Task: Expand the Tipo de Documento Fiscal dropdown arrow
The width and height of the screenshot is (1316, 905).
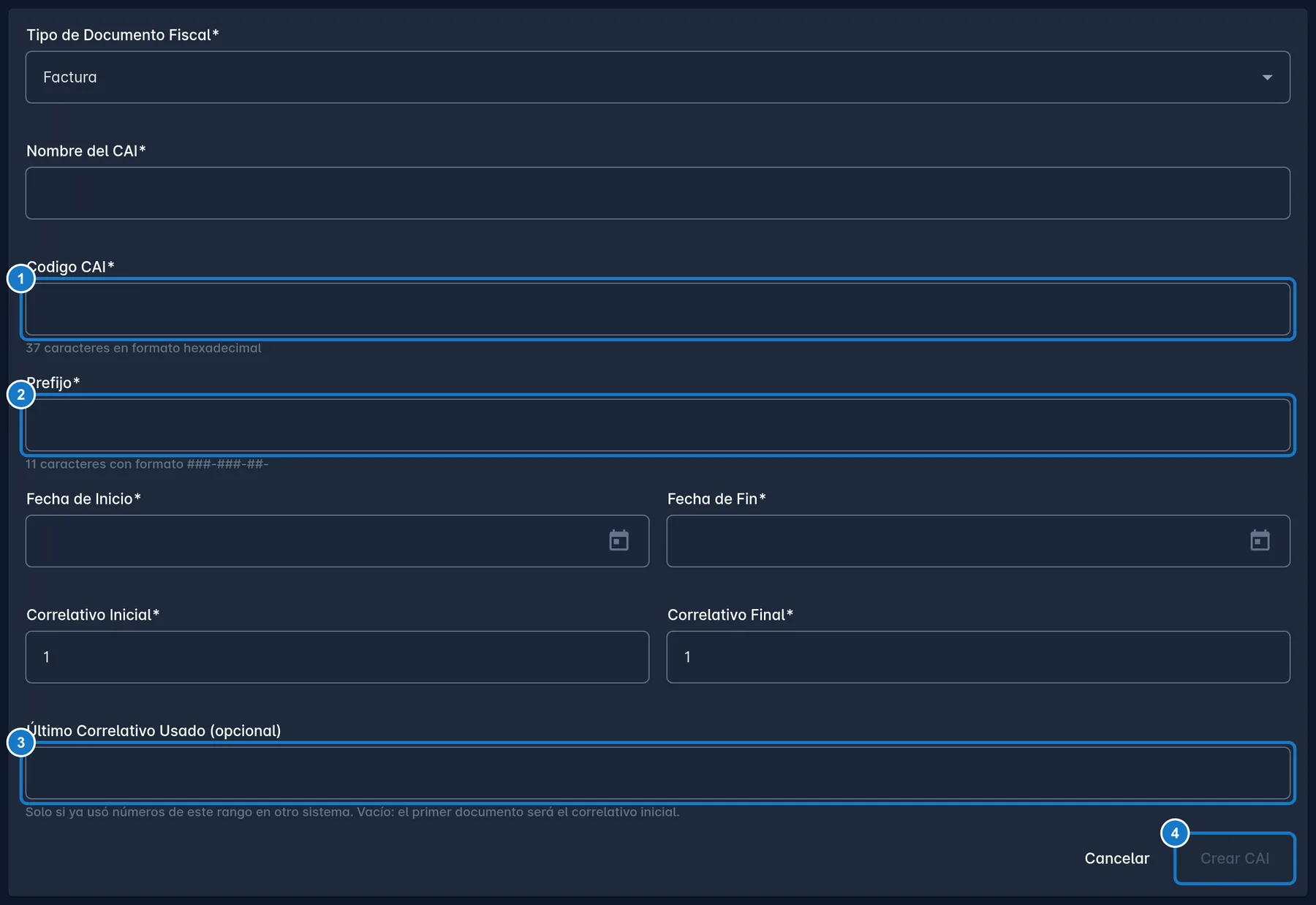Action: coord(1267,77)
